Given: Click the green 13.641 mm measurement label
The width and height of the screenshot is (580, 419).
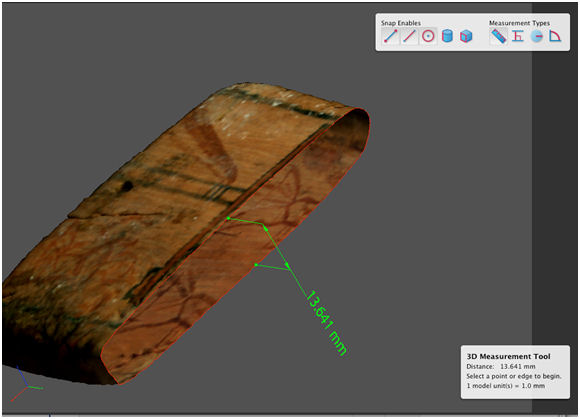Looking at the screenshot, I should (326, 323).
